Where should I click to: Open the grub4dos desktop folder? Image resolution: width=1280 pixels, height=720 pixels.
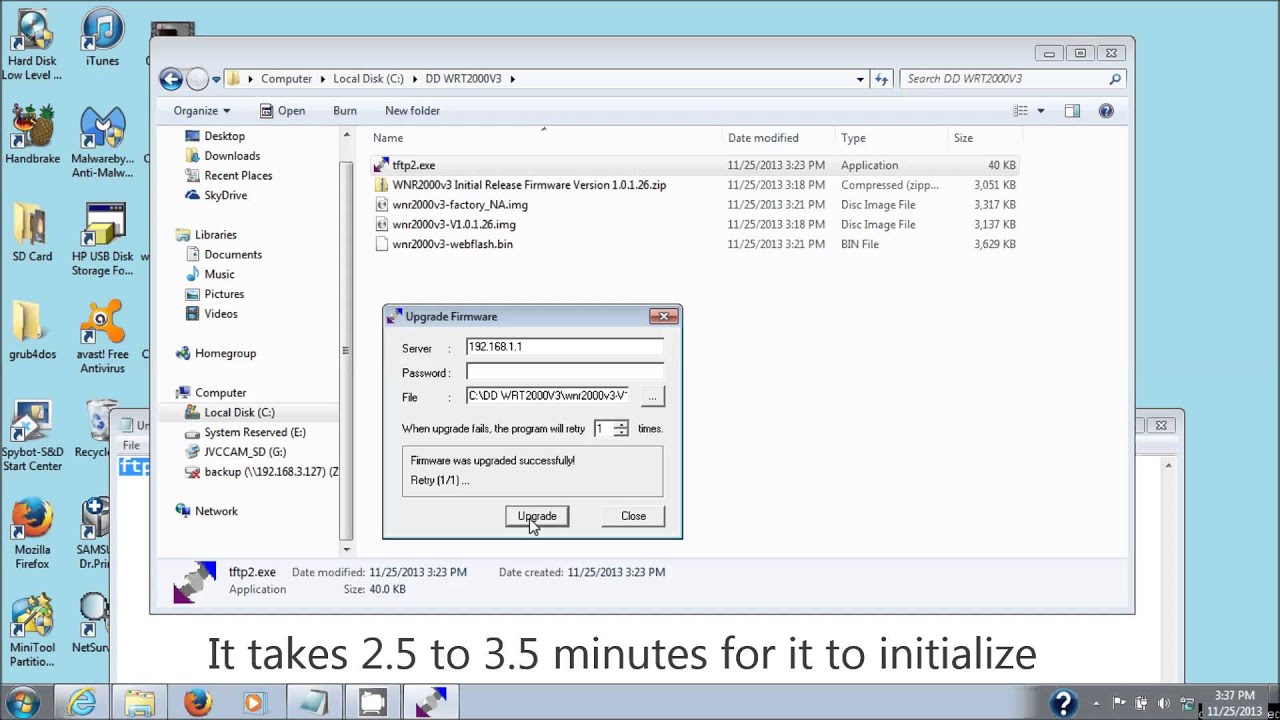(x=32, y=331)
